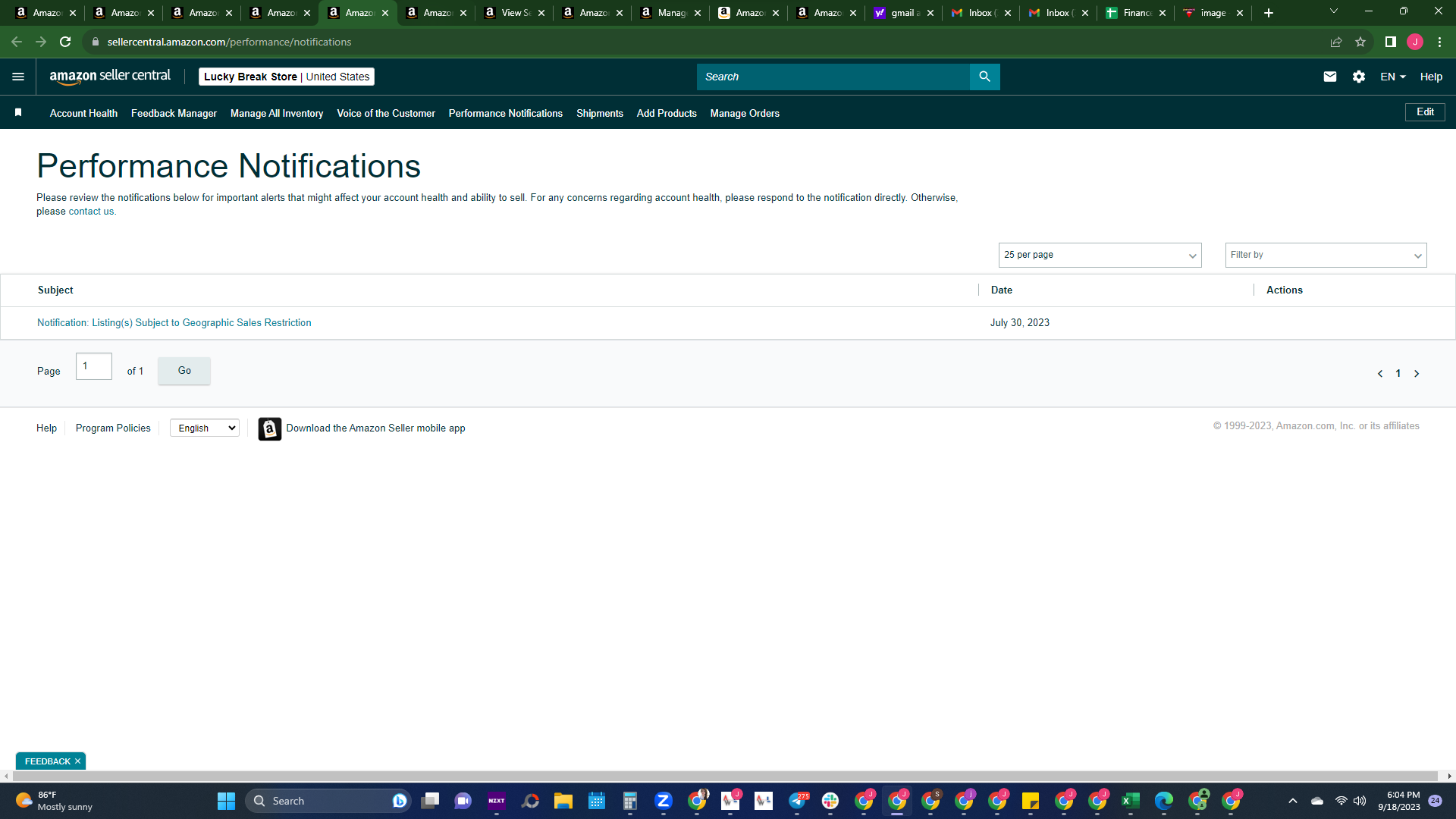Open the taskbar clock and date
This screenshot has width=1456, height=819.
coord(1399,801)
